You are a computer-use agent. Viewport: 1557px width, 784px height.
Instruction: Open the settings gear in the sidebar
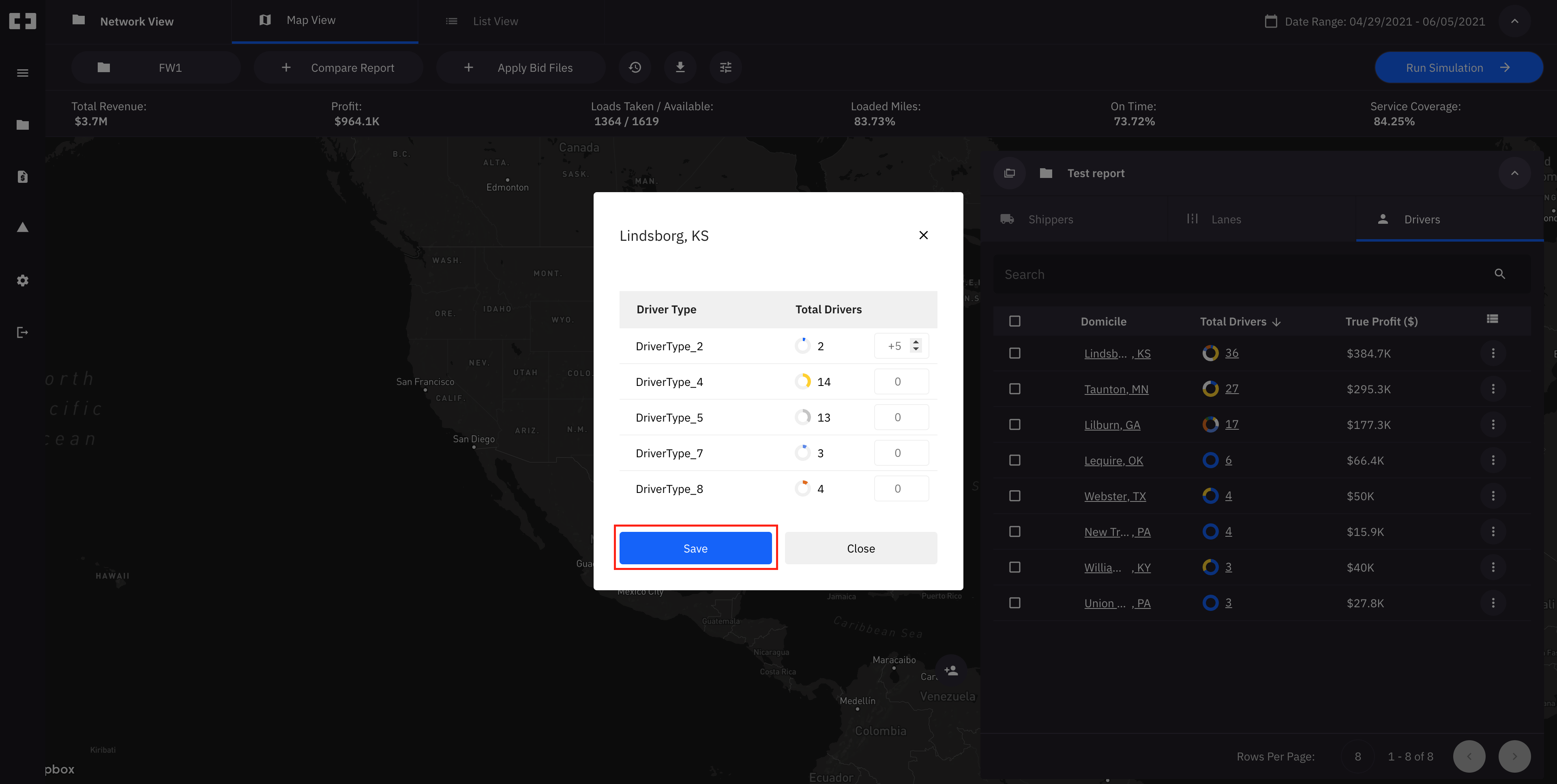coord(22,280)
